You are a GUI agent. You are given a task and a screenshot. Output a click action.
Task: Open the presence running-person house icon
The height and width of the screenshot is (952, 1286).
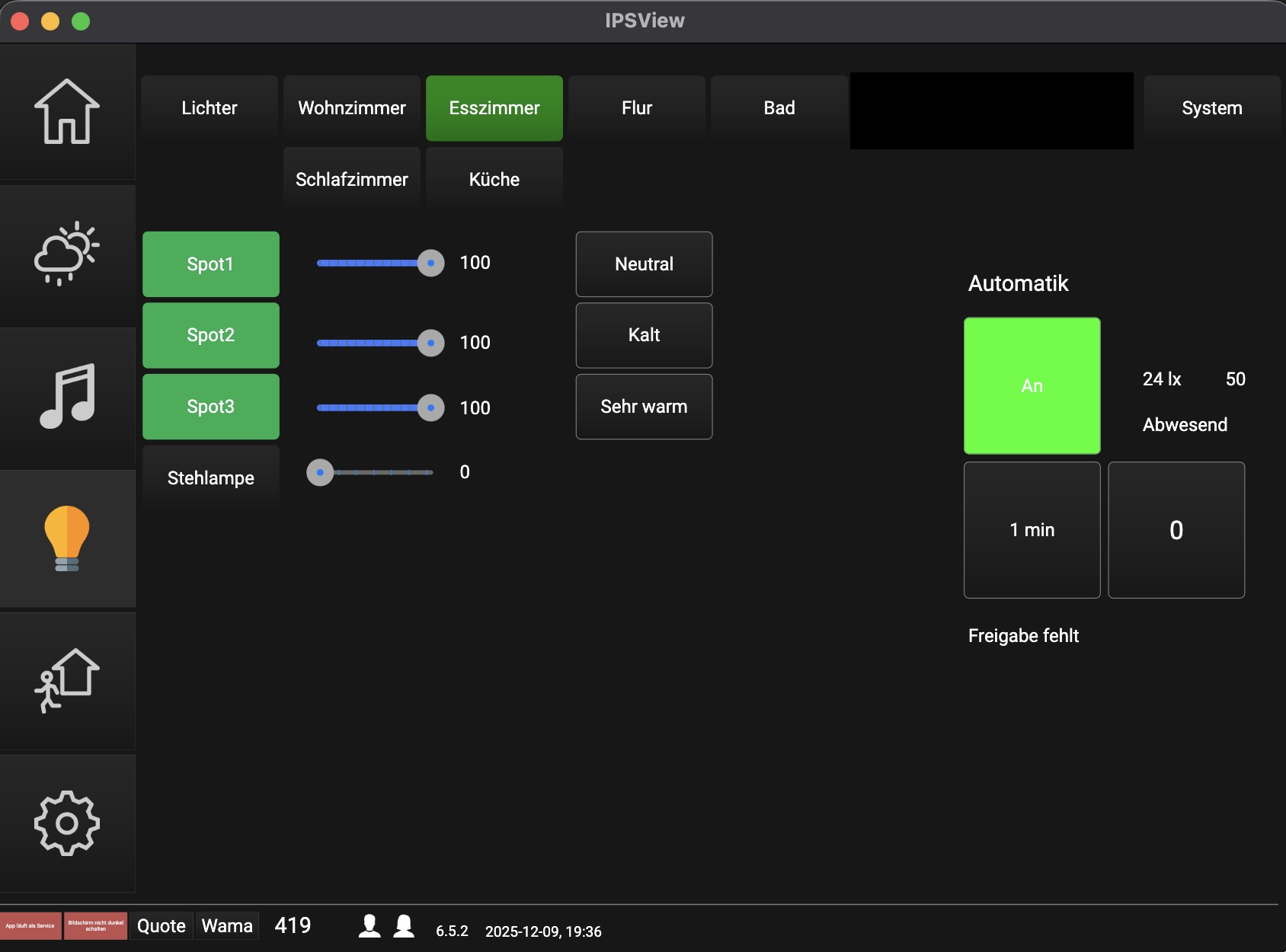point(67,680)
